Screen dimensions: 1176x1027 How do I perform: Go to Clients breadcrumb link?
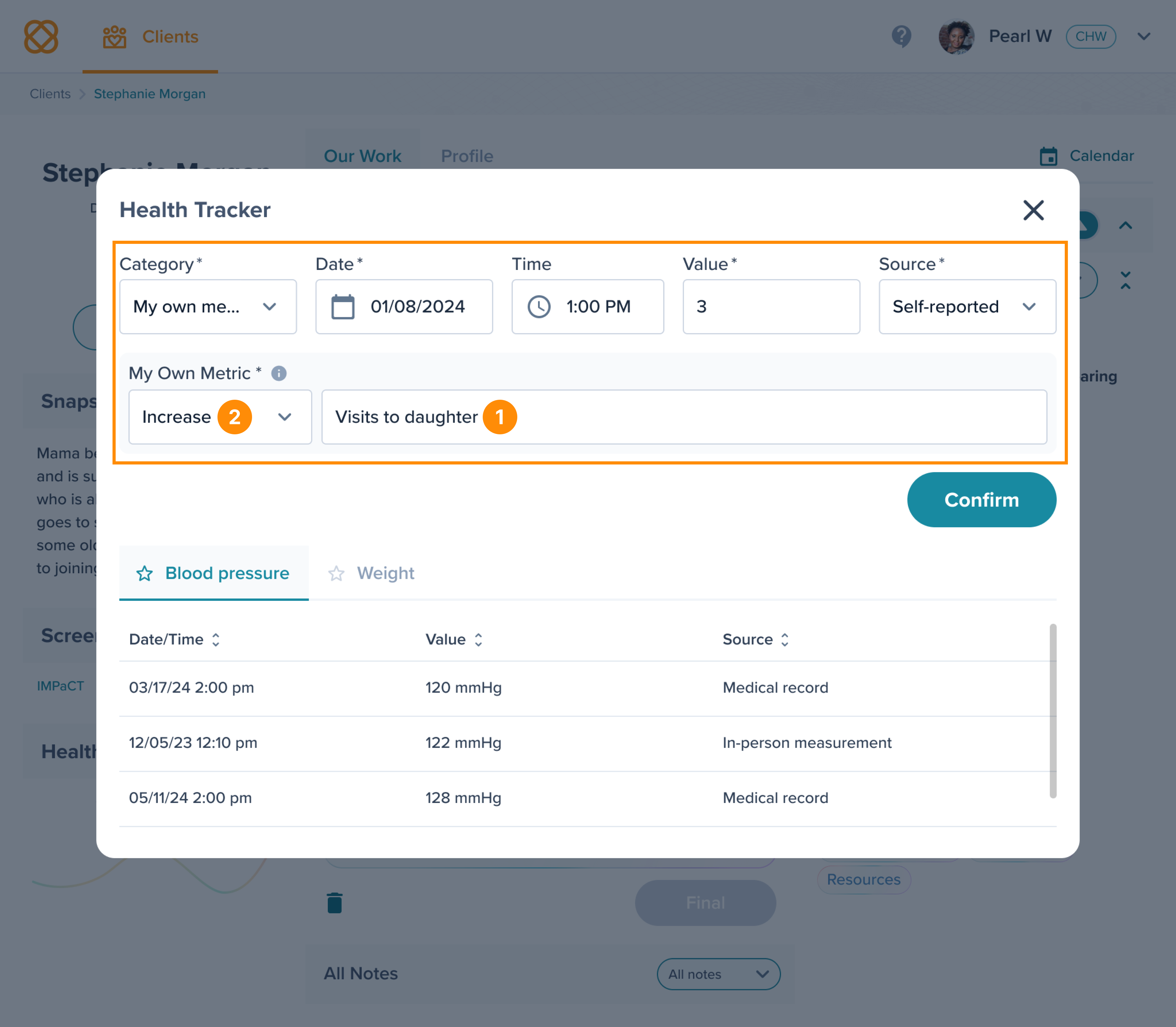[x=50, y=94]
